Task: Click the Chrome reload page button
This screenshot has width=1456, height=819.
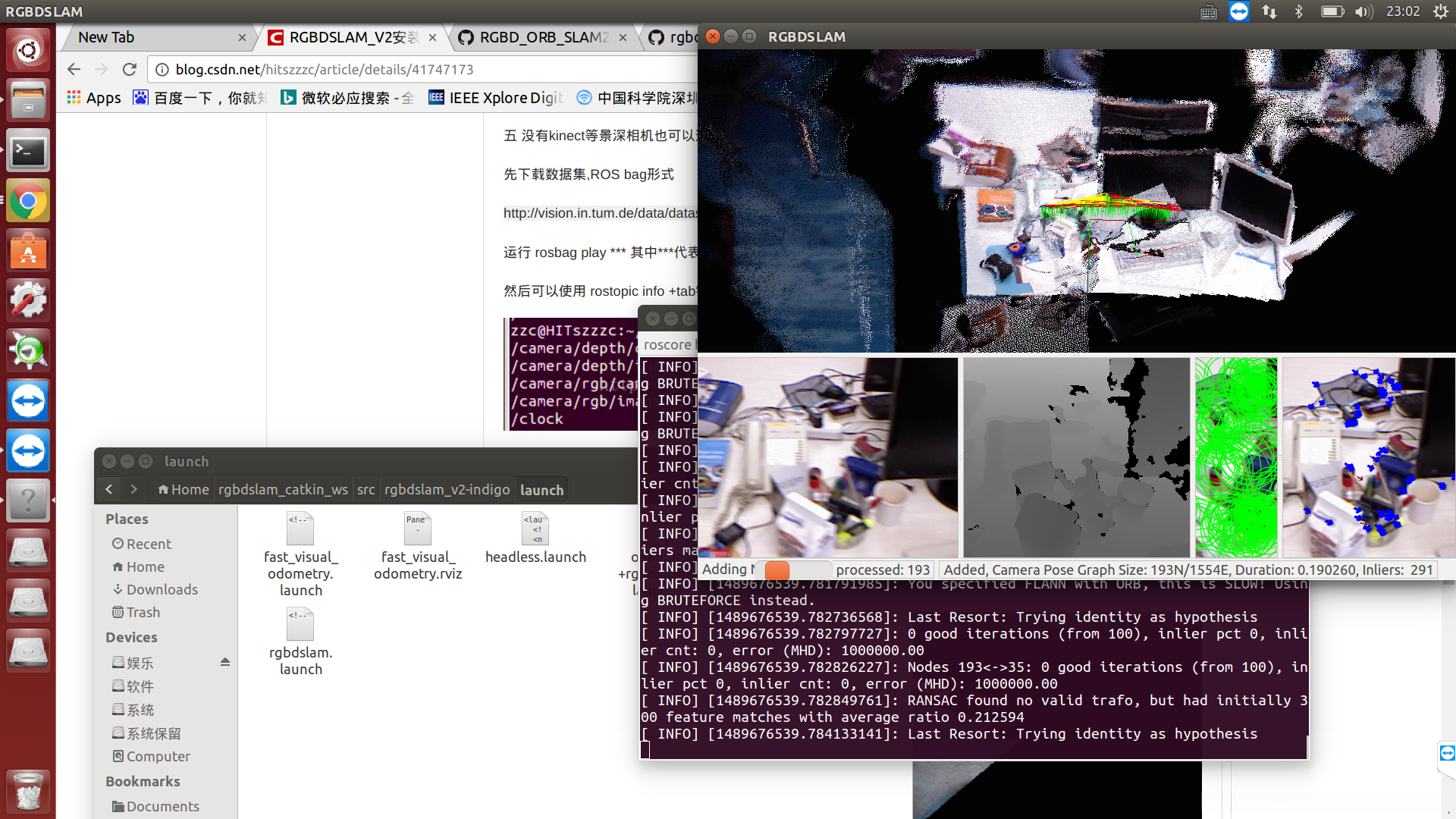Action: coord(130,69)
